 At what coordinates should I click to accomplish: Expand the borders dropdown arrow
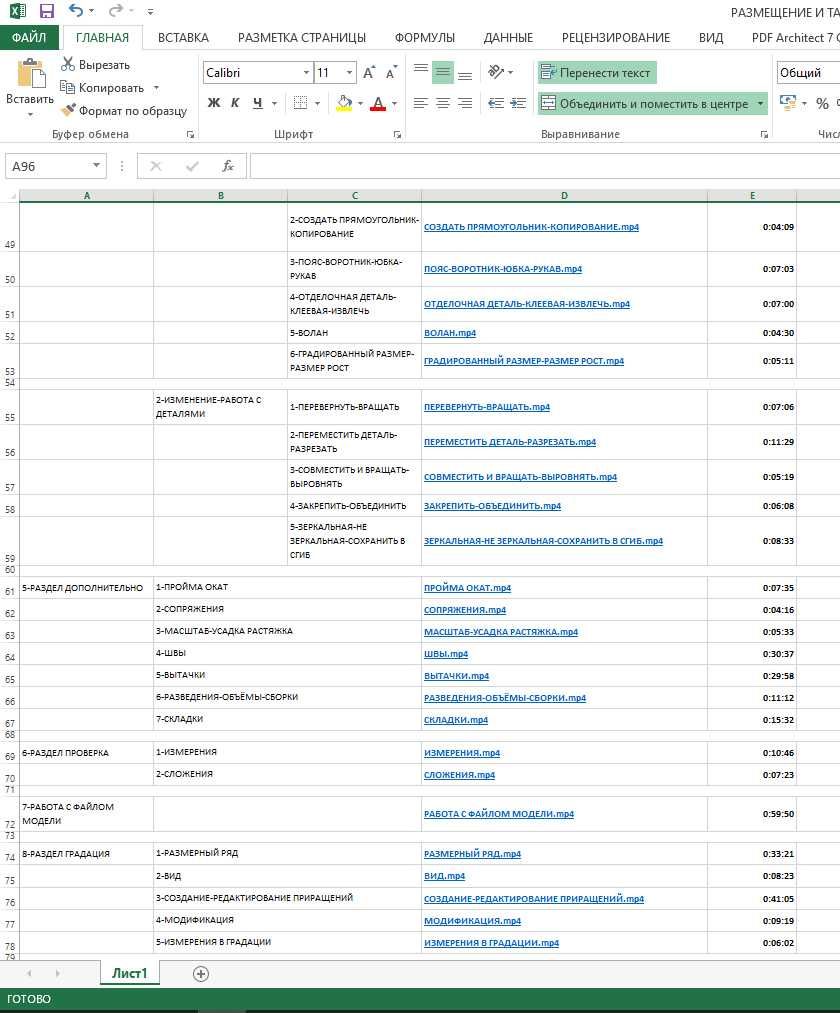[317, 103]
